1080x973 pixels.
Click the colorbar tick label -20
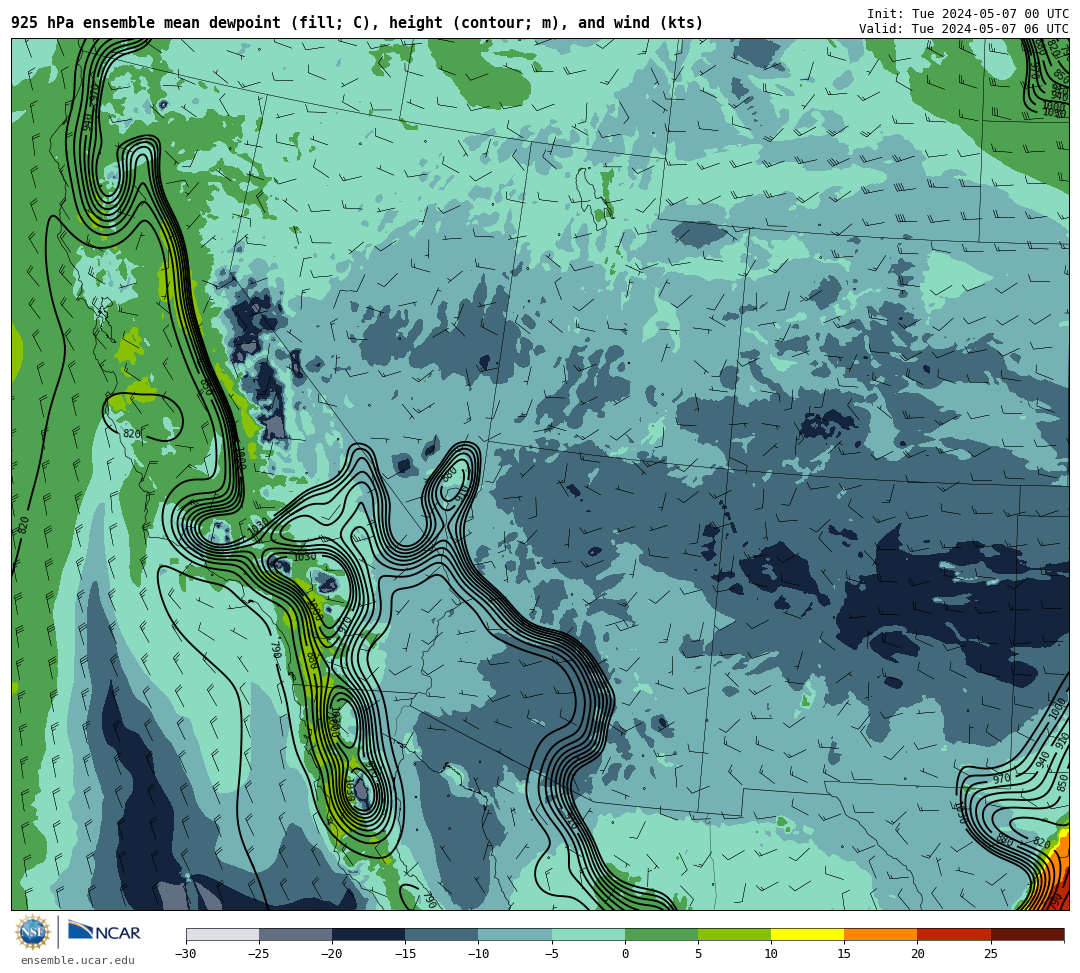[332, 954]
